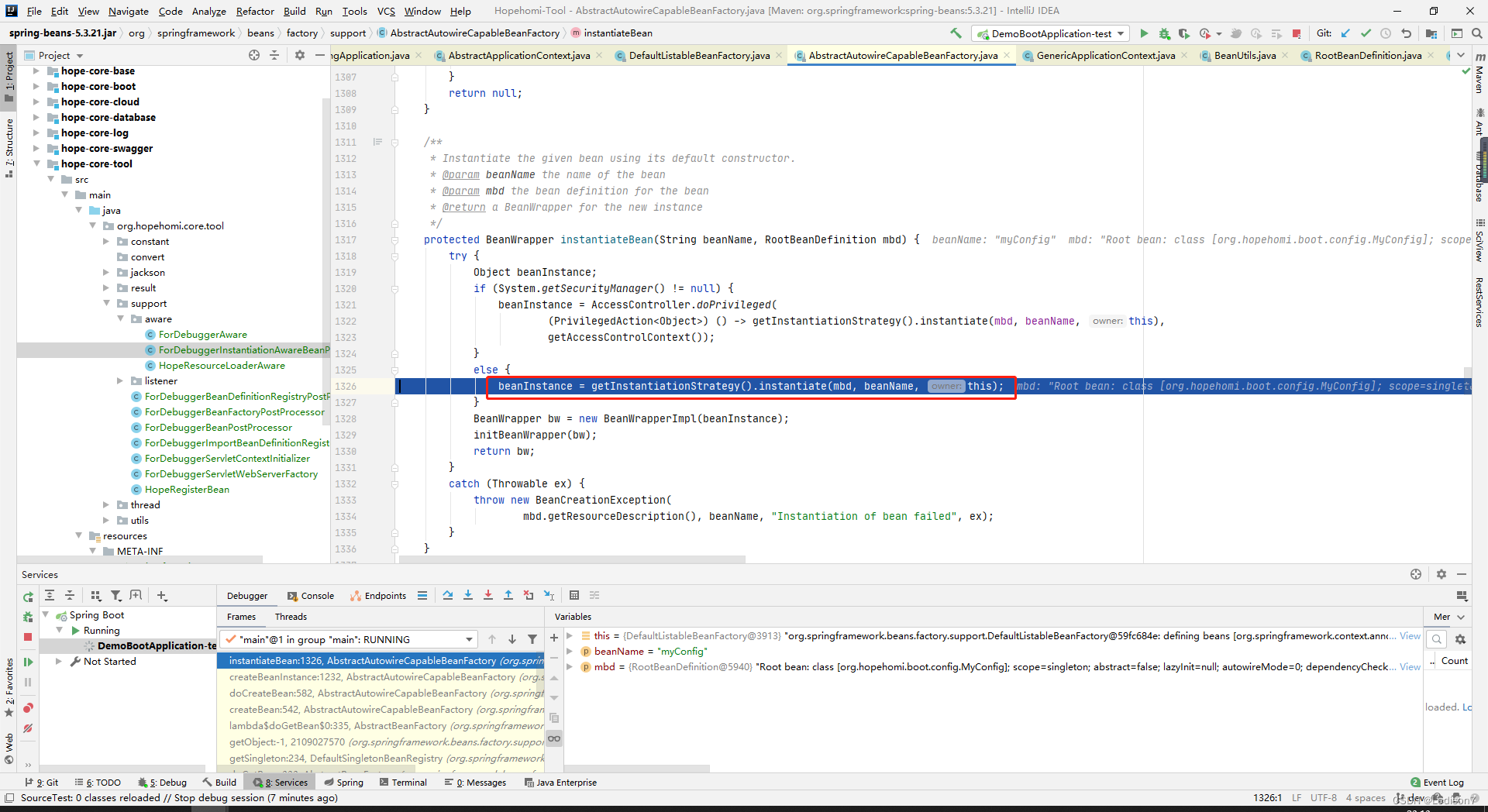Open the DemoBootApplication-test run configuration dropdown

[x=1051, y=33]
